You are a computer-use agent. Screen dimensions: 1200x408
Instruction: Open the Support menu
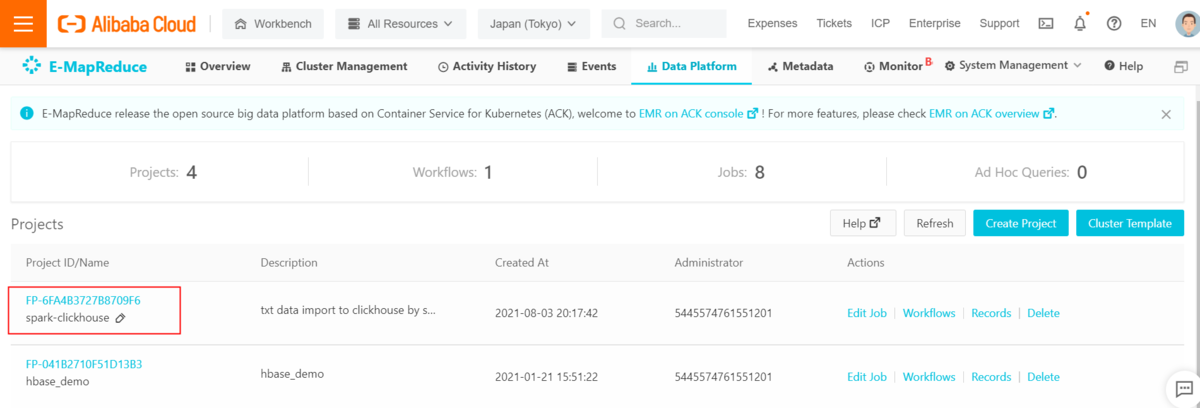tap(999, 23)
